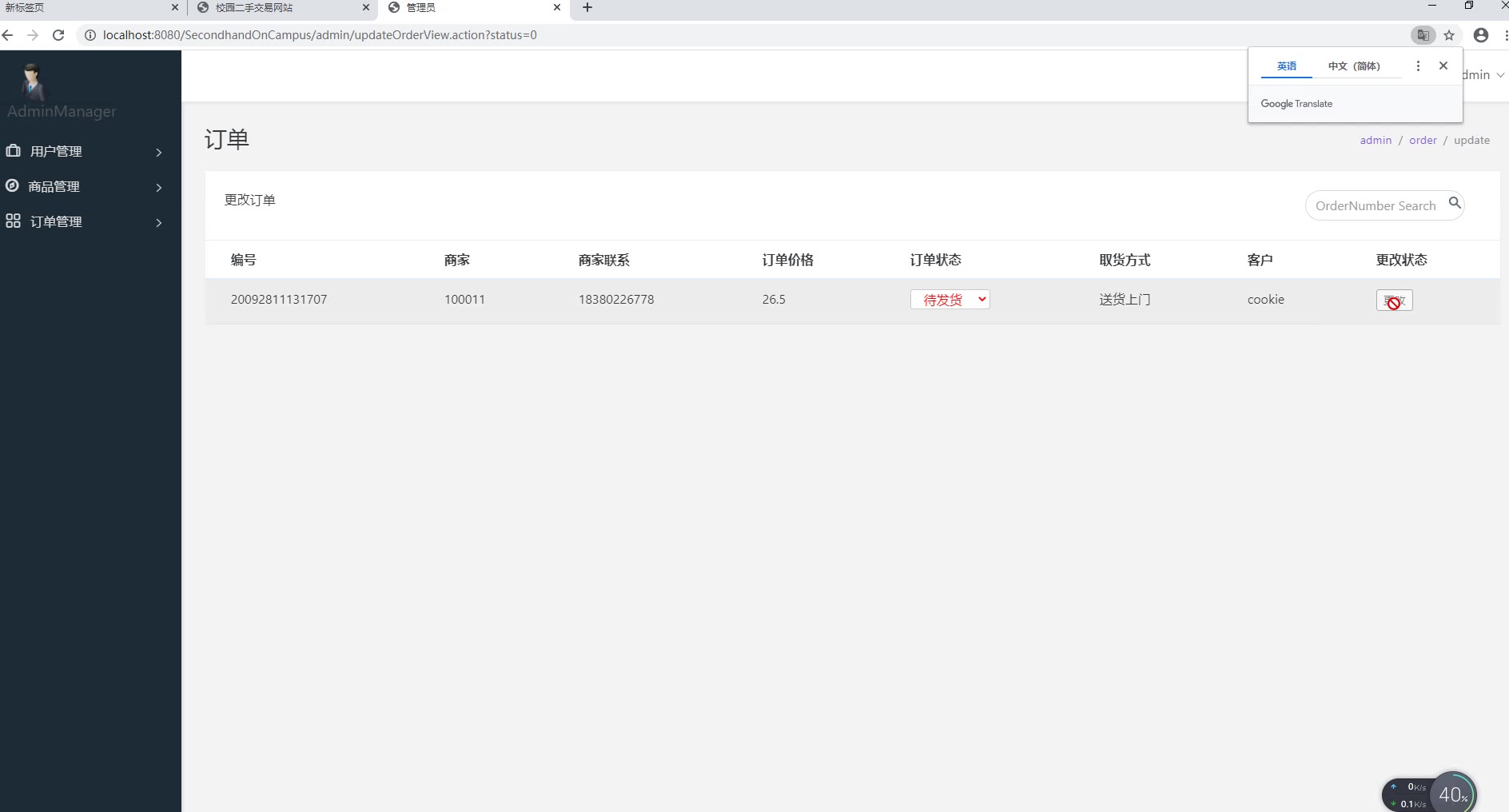Select 英语 in the translate popup

(x=1287, y=66)
